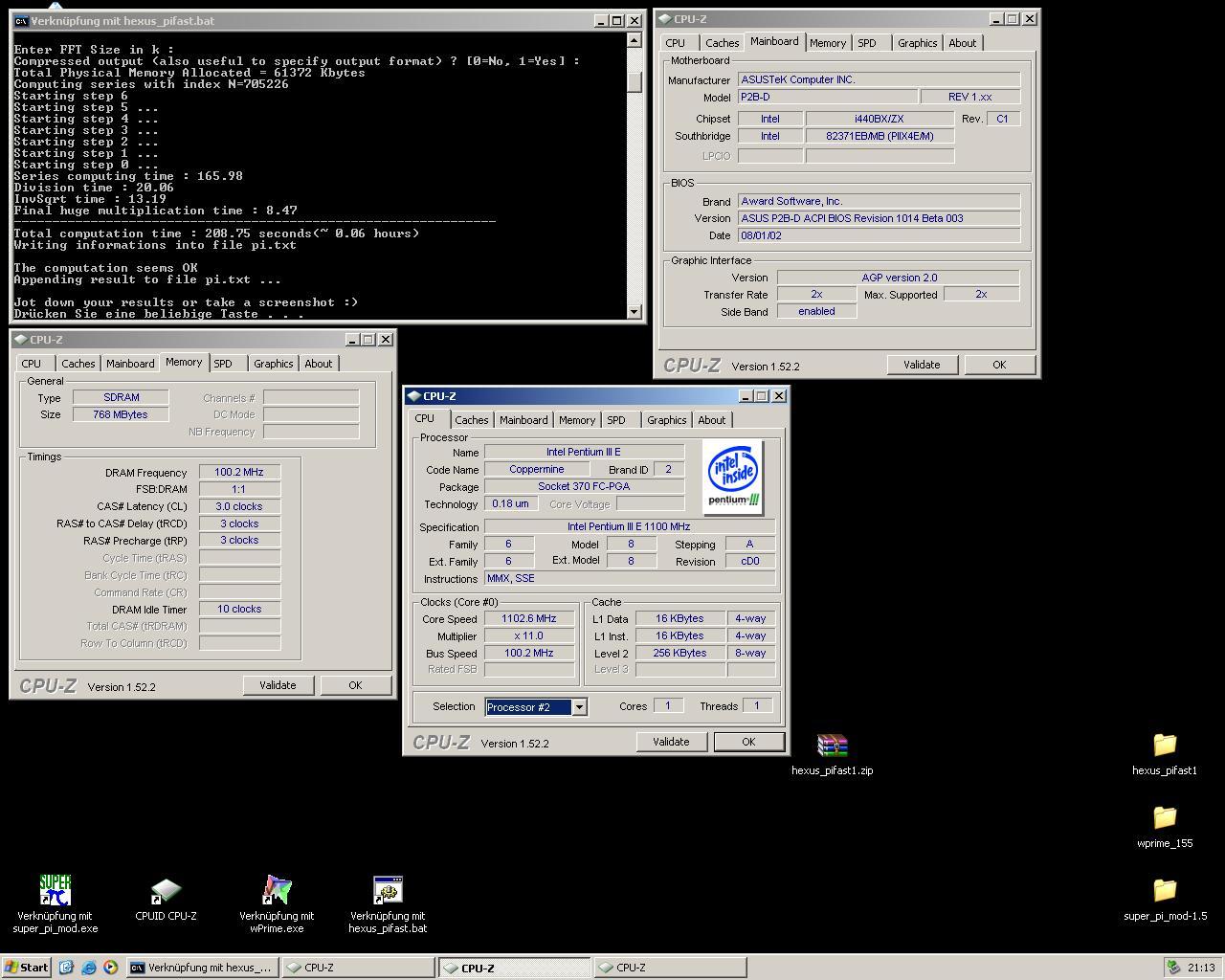Click the Side Band enabled value
The image size is (1225, 980).
pyautogui.click(x=816, y=311)
